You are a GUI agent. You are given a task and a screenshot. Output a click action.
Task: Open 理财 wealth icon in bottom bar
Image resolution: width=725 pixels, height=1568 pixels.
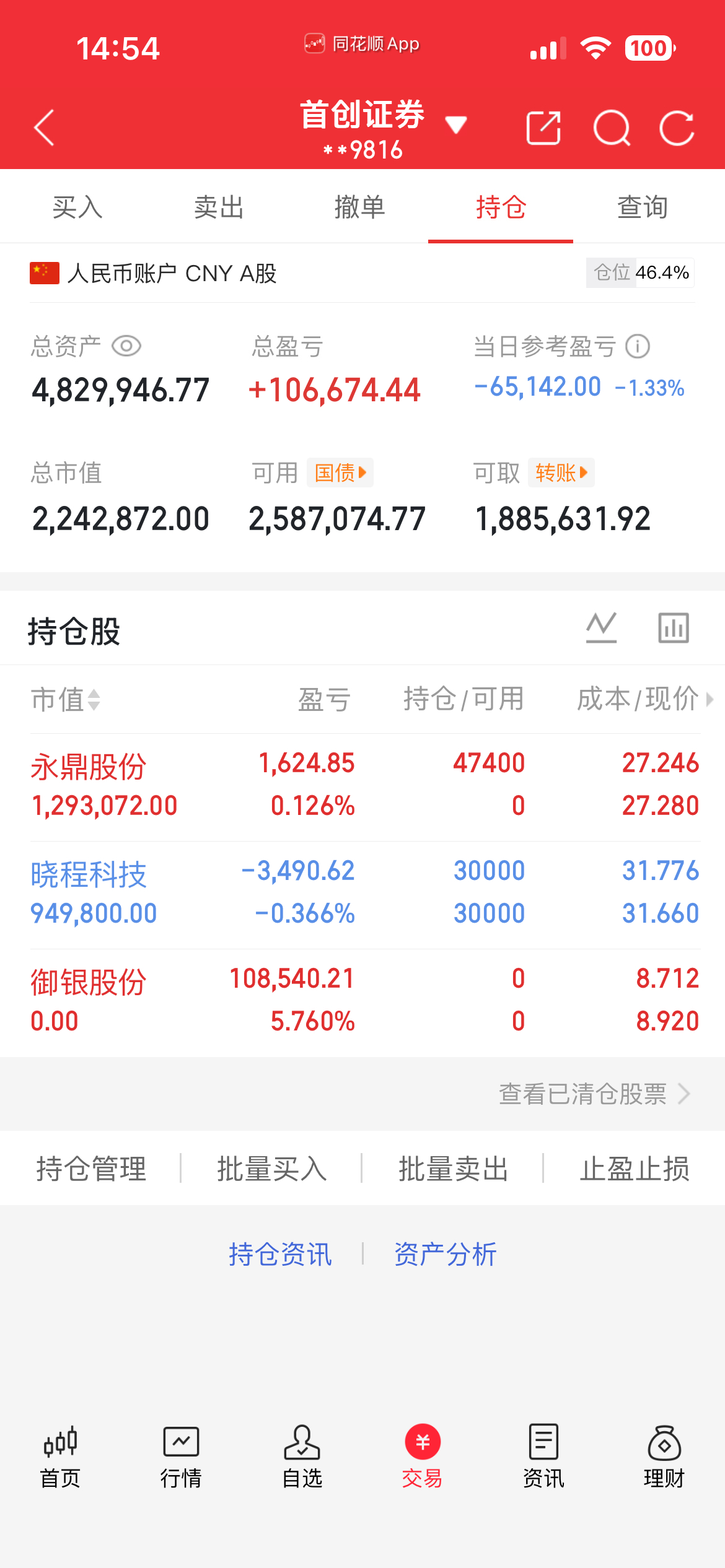click(664, 1458)
